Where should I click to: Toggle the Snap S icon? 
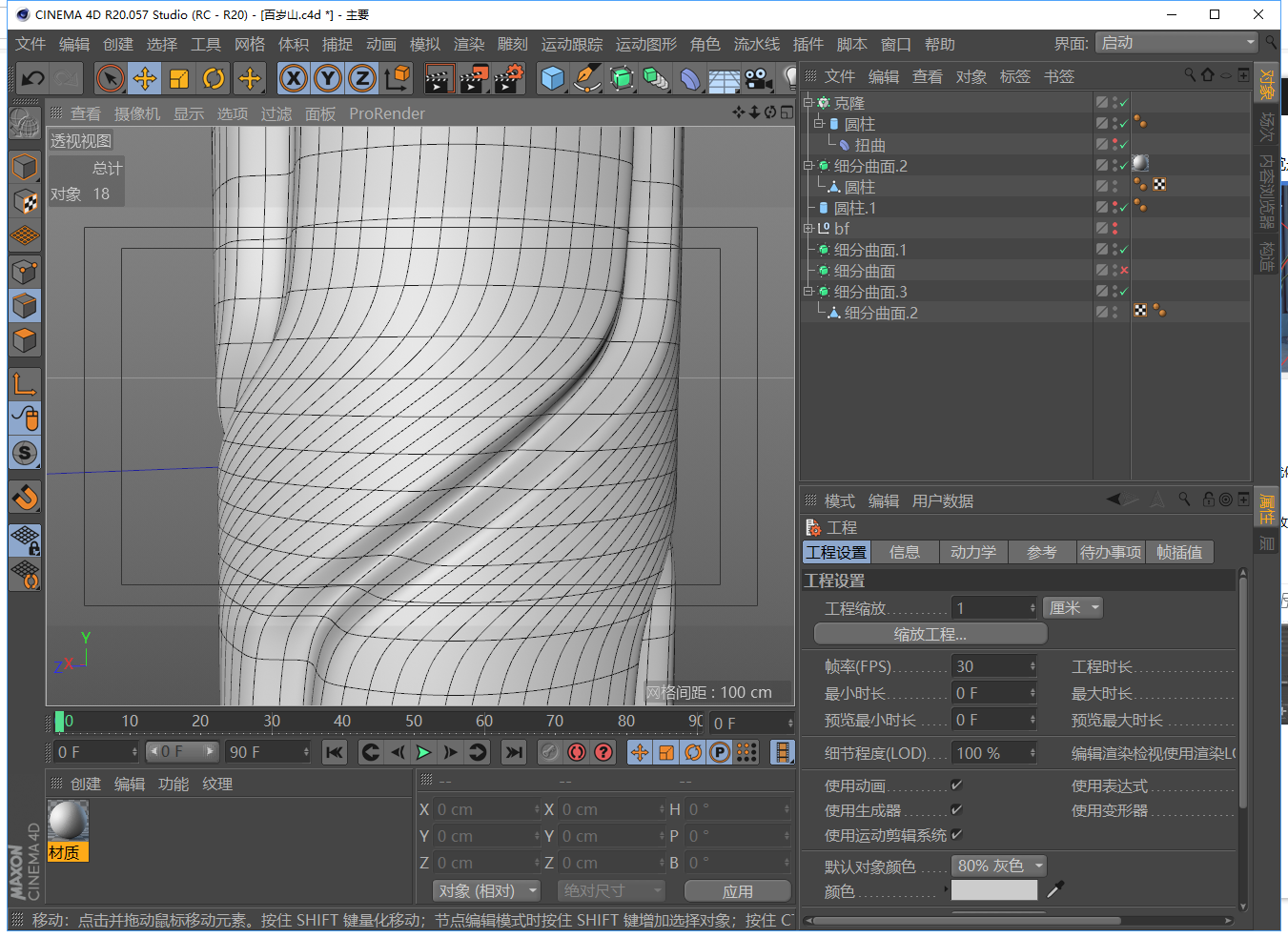coord(25,453)
